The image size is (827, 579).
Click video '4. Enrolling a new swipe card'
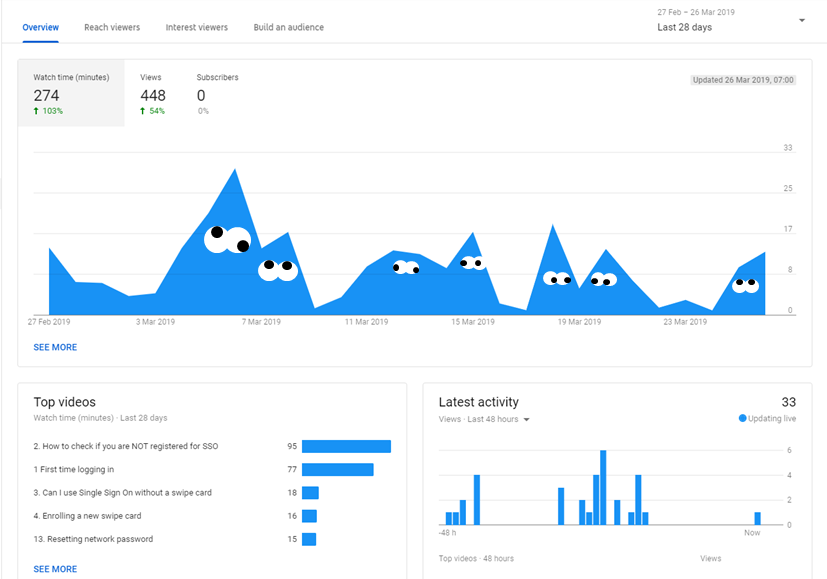[x=88, y=516]
